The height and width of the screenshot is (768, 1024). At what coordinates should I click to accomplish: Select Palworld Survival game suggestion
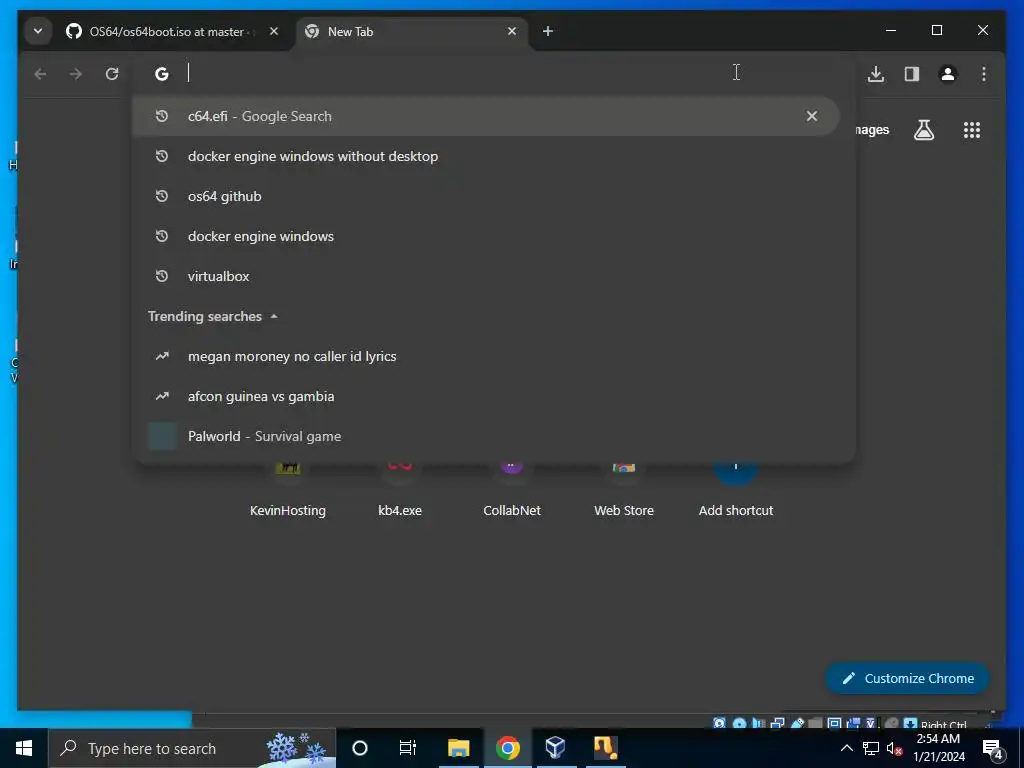click(x=486, y=436)
